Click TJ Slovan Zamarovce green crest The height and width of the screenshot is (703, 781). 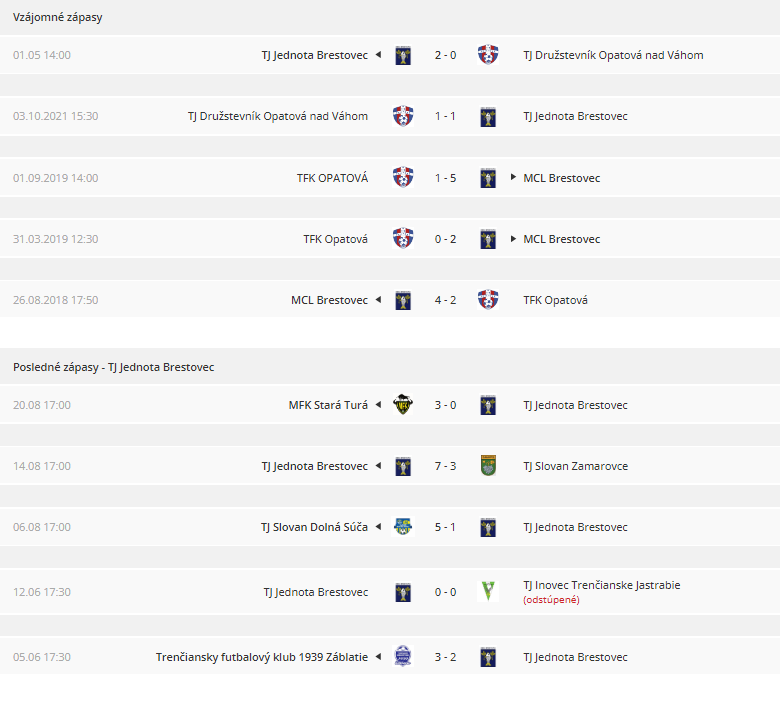tap(488, 466)
